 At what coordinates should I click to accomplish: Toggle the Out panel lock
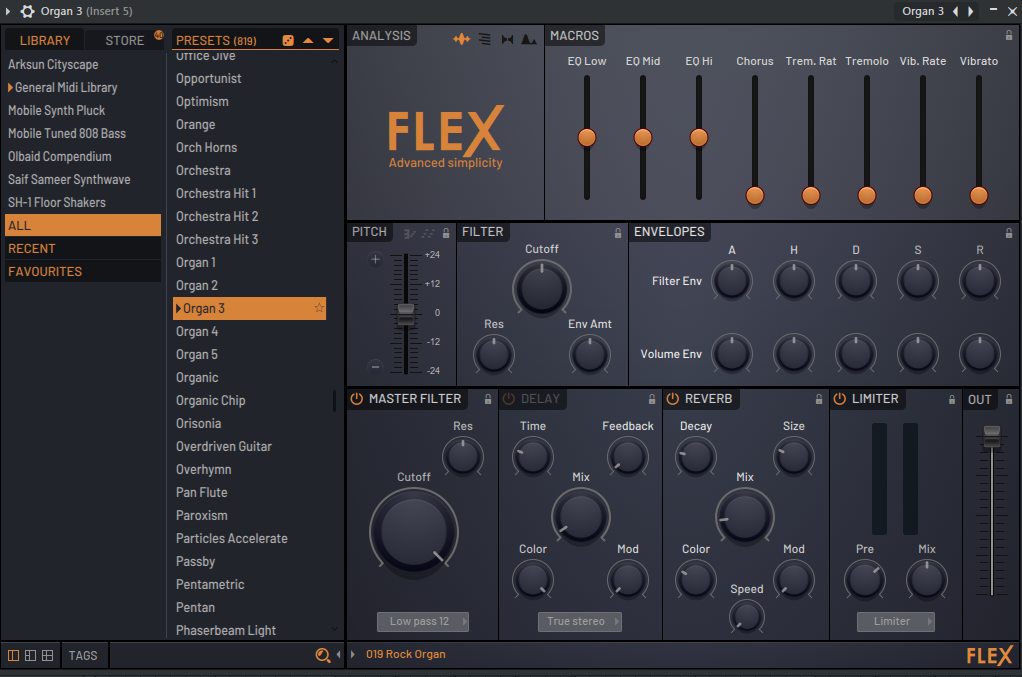coord(1009,399)
